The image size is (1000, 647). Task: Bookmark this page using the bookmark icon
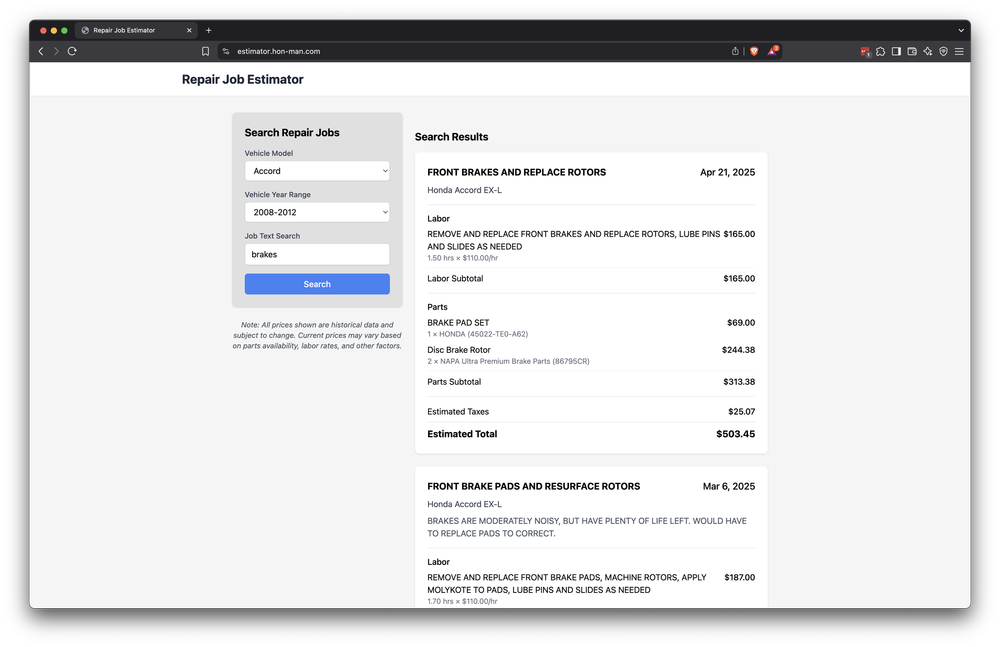(x=206, y=51)
